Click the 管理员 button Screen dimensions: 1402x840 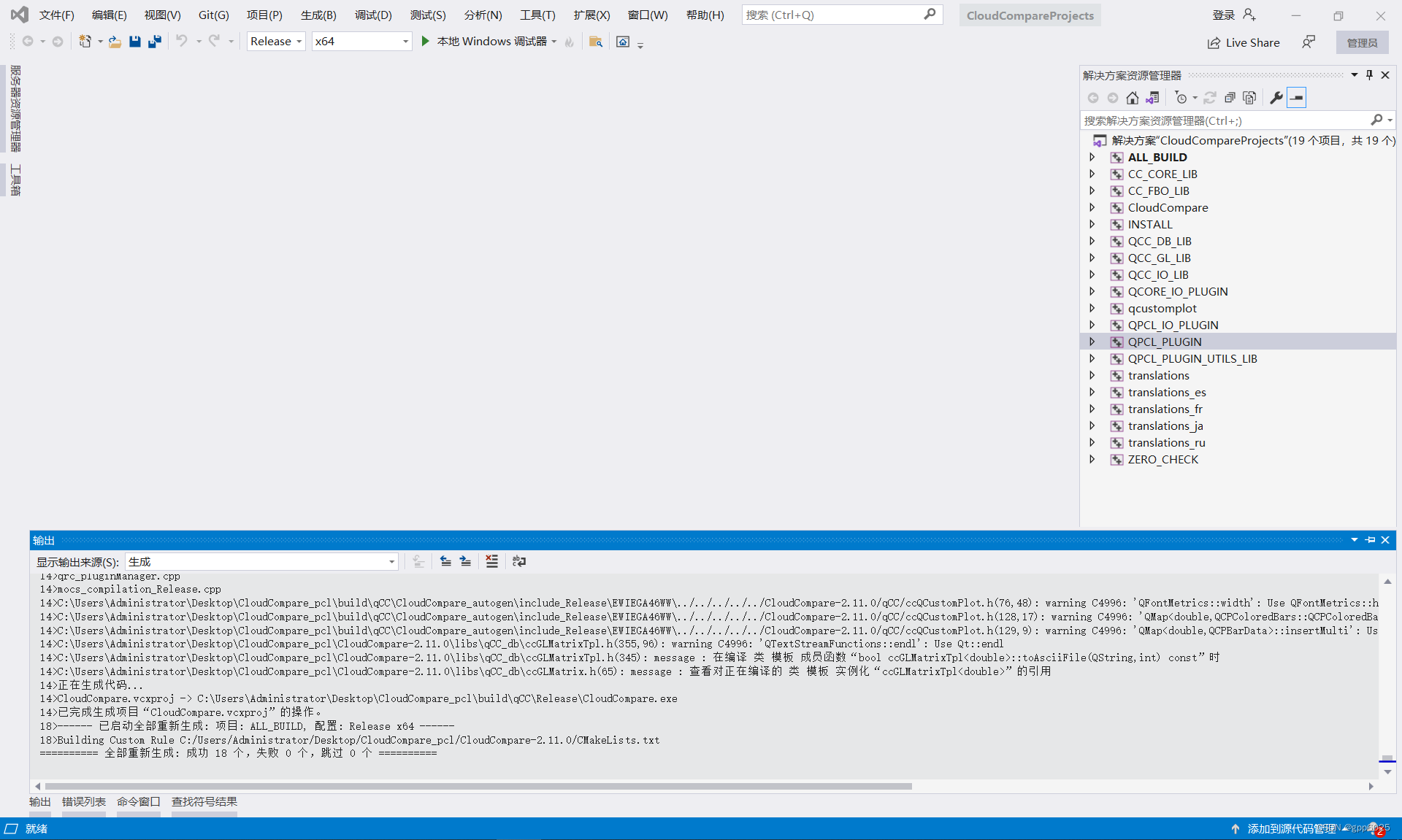tap(1362, 42)
